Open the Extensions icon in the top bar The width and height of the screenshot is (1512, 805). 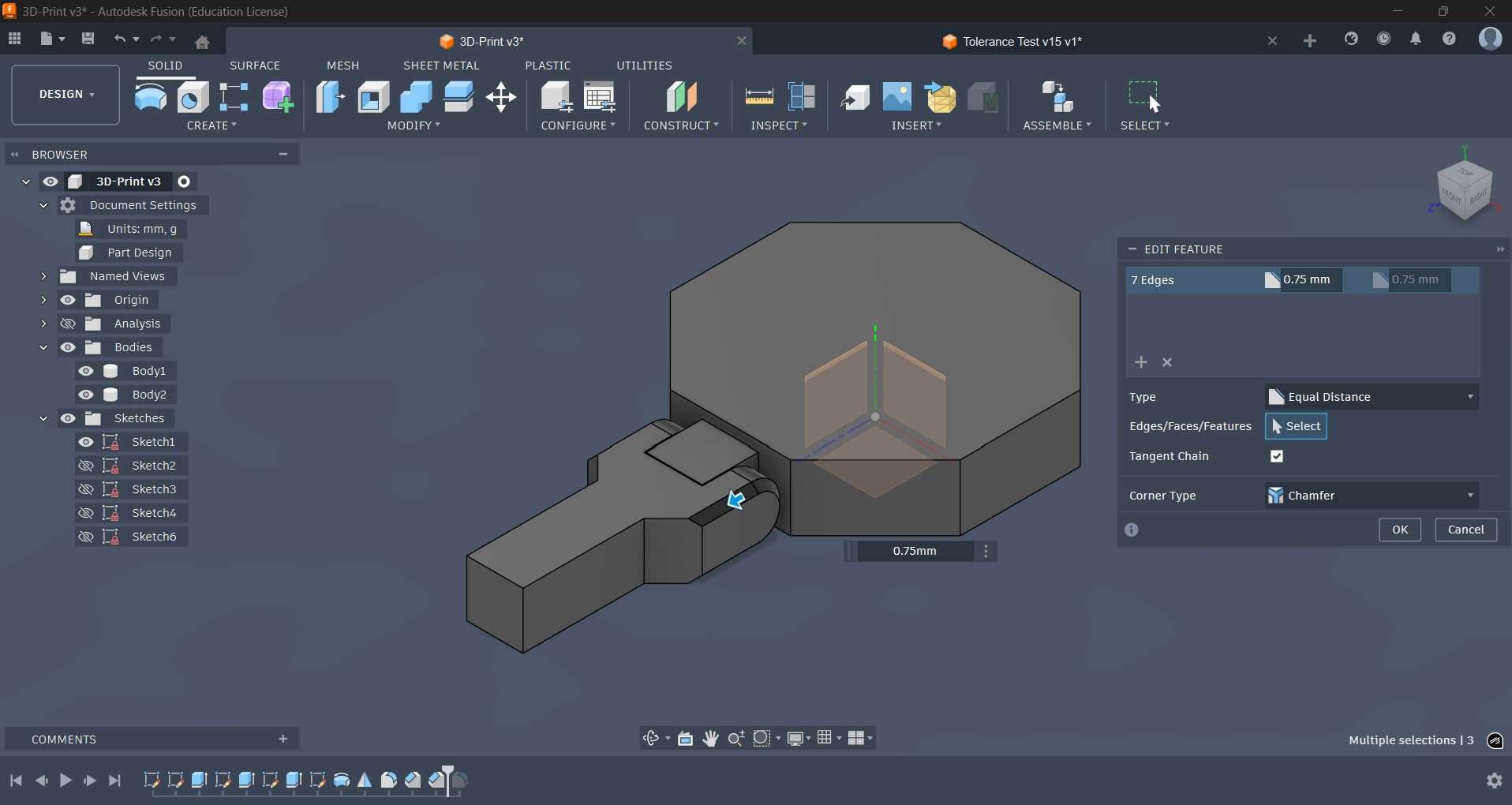[x=1352, y=39]
